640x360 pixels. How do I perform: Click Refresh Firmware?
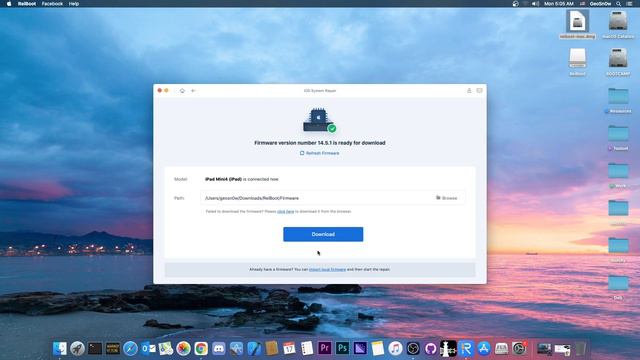click(x=320, y=153)
